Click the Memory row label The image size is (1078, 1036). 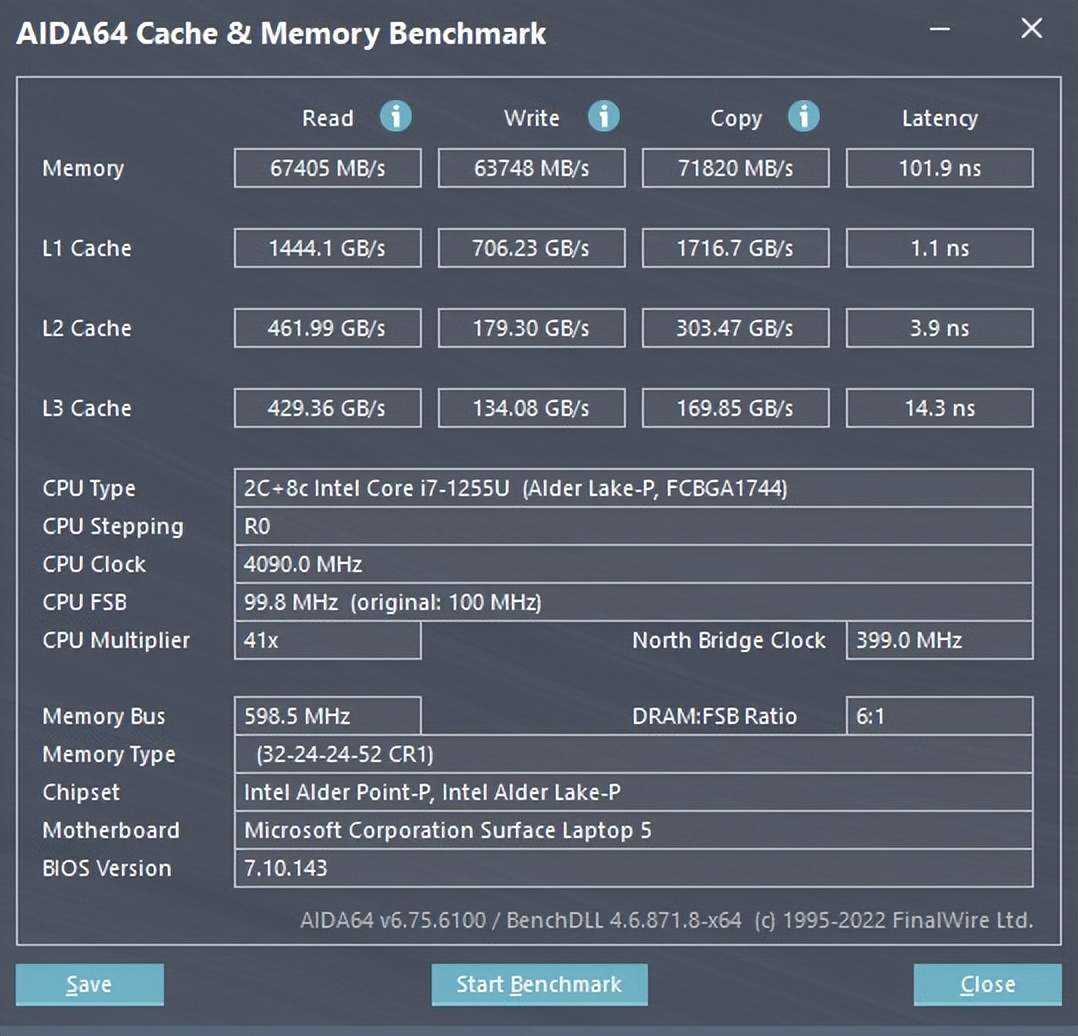click(83, 168)
